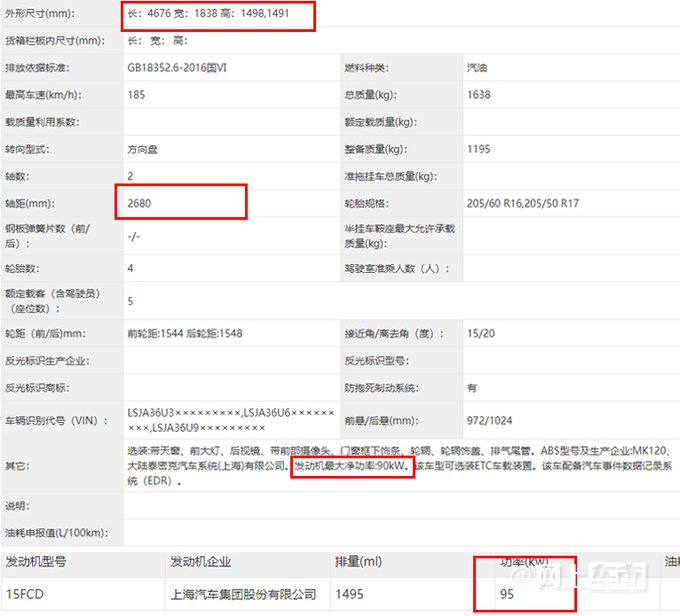Select power value 95
The width and height of the screenshot is (680, 616).
(507, 594)
